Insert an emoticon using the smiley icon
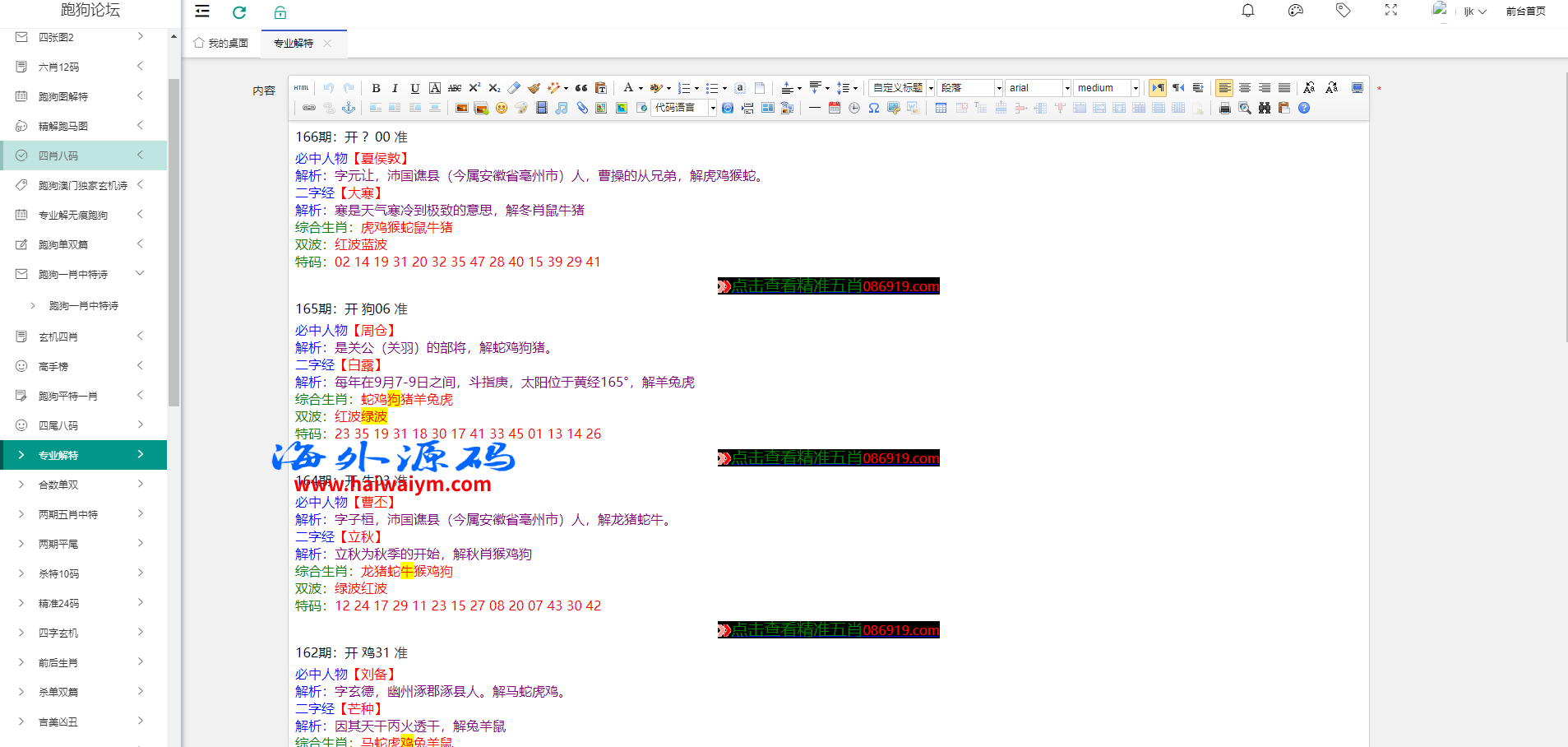Image resolution: width=1568 pixels, height=747 pixels. click(x=502, y=109)
